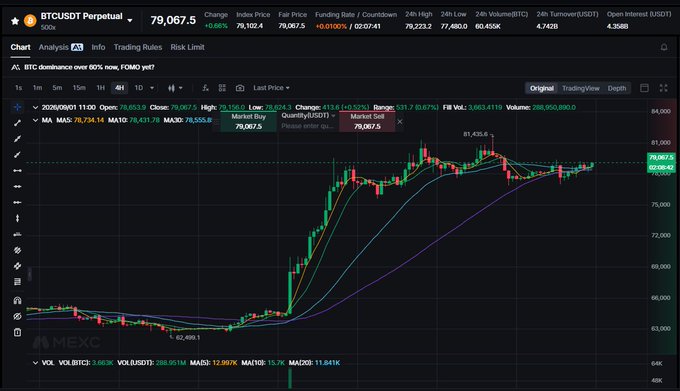Select the Fibonacci channel drawing tool
Image resolution: width=680 pixels, height=391 pixels.
tap(17, 266)
